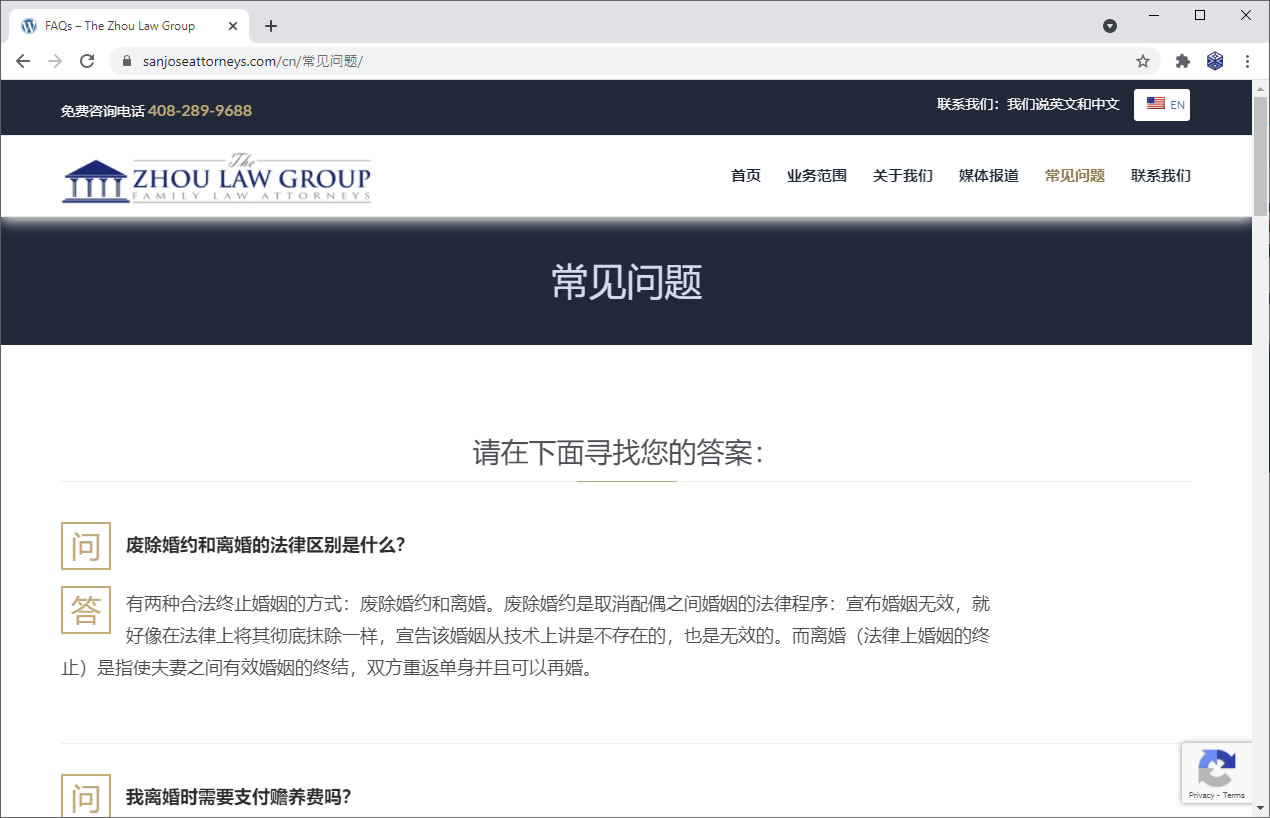Close the FAQs browser tab
Screen dimensions: 1270x818
tap(233, 26)
